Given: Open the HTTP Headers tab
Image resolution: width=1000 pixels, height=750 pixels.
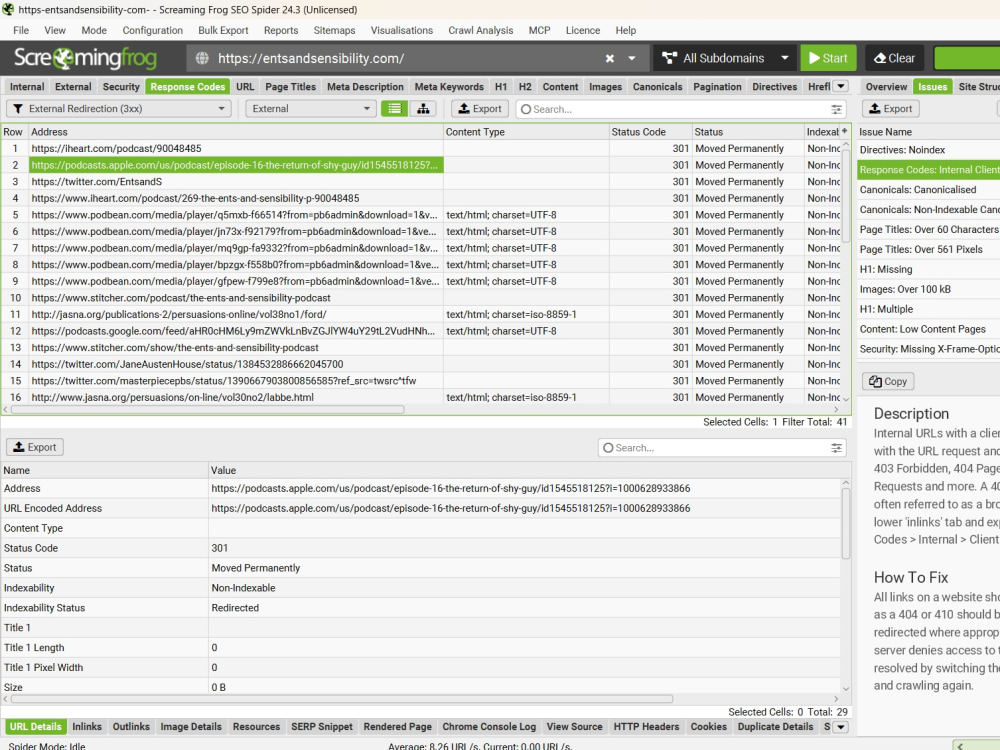Looking at the screenshot, I should [x=646, y=726].
